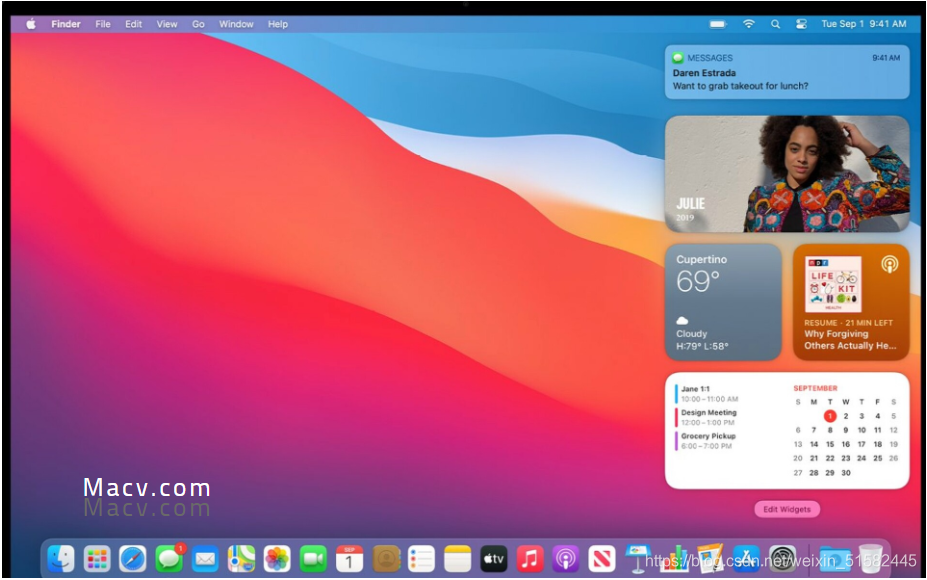Click the Life Kit podcast artwork
The image size is (927, 580).
coord(833,284)
